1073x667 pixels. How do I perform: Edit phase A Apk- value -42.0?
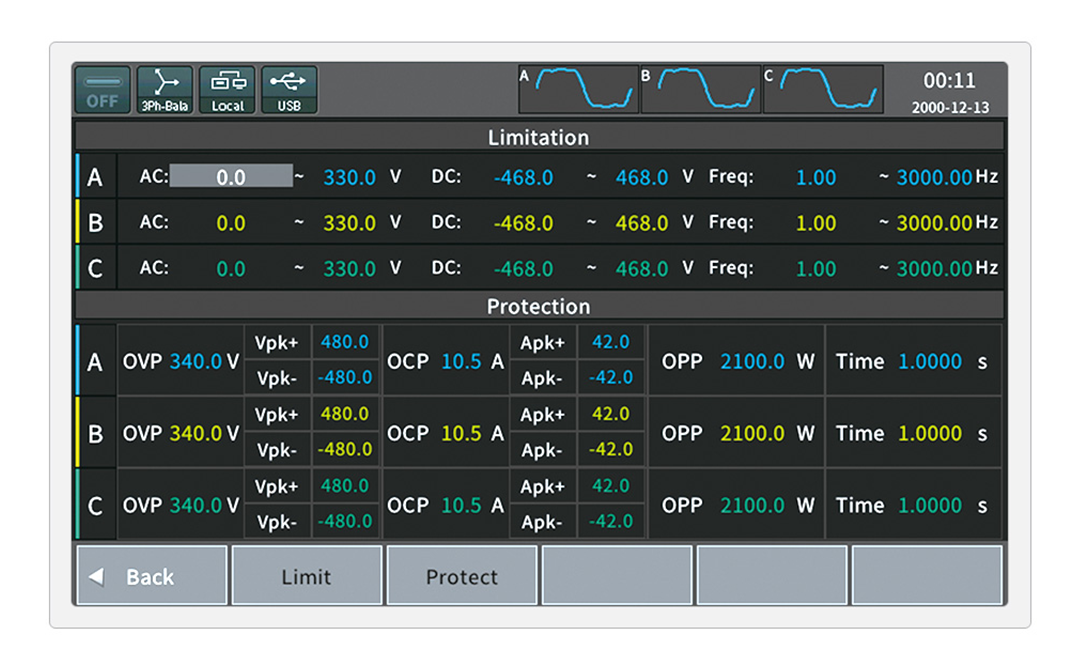[610, 377]
